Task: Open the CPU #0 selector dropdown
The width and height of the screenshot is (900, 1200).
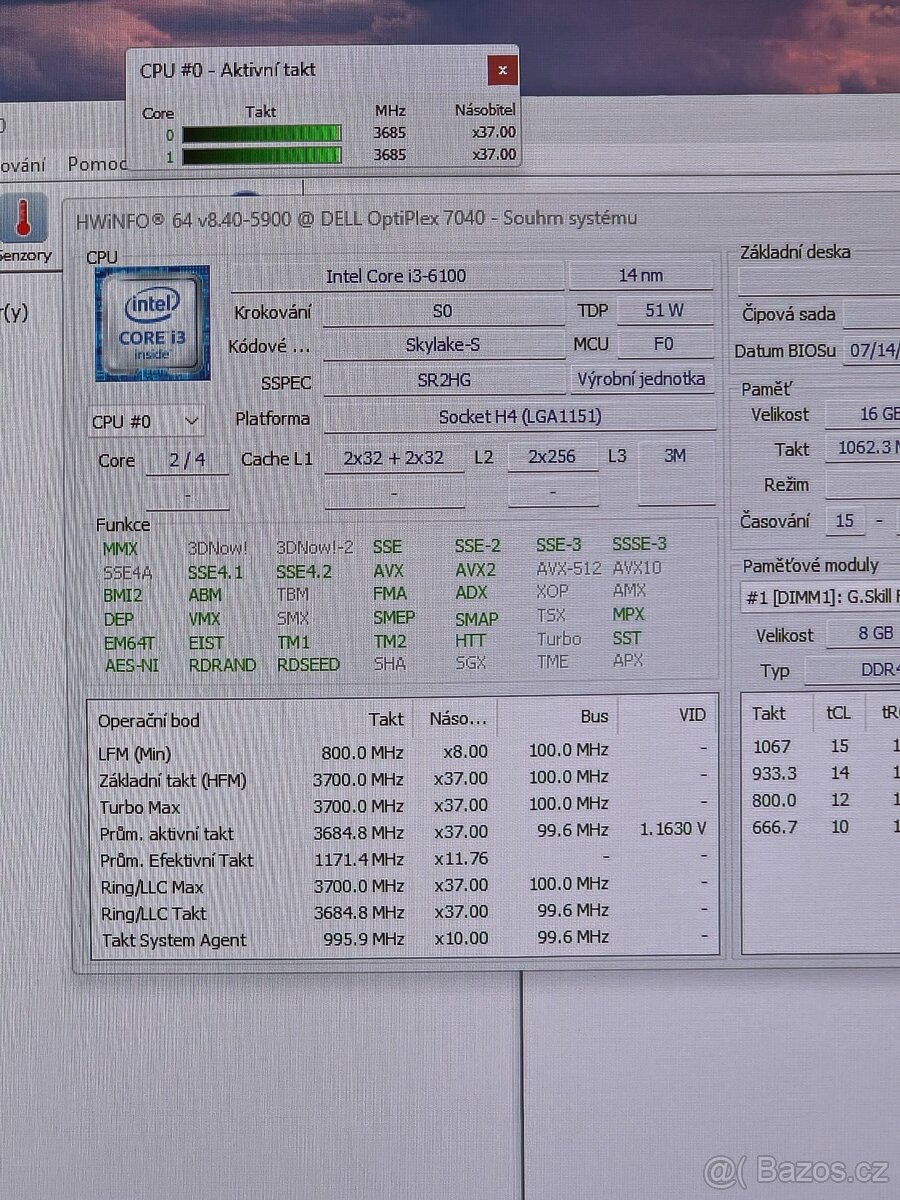Action: 145,421
